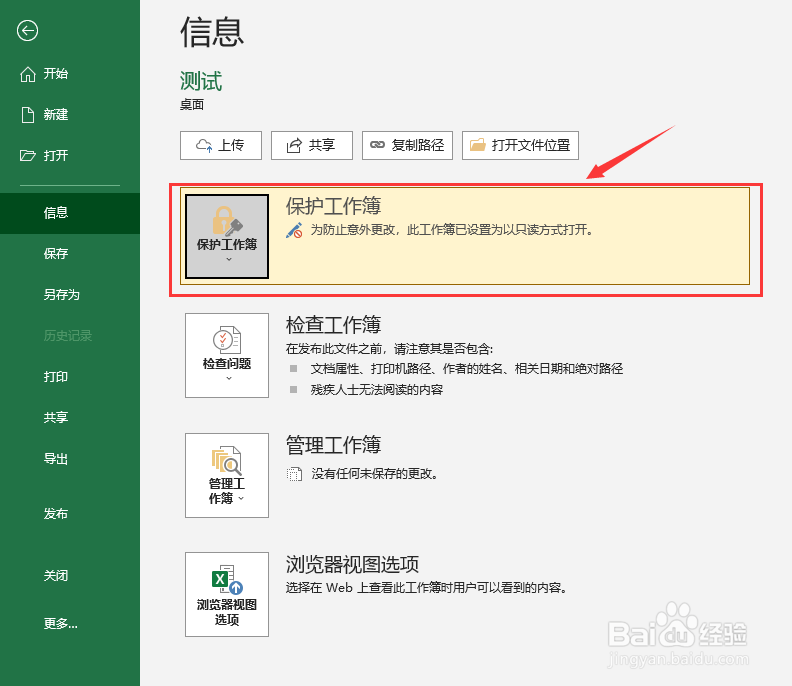Select 导出 in the sidebar
The image size is (792, 686).
pos(70,459)
